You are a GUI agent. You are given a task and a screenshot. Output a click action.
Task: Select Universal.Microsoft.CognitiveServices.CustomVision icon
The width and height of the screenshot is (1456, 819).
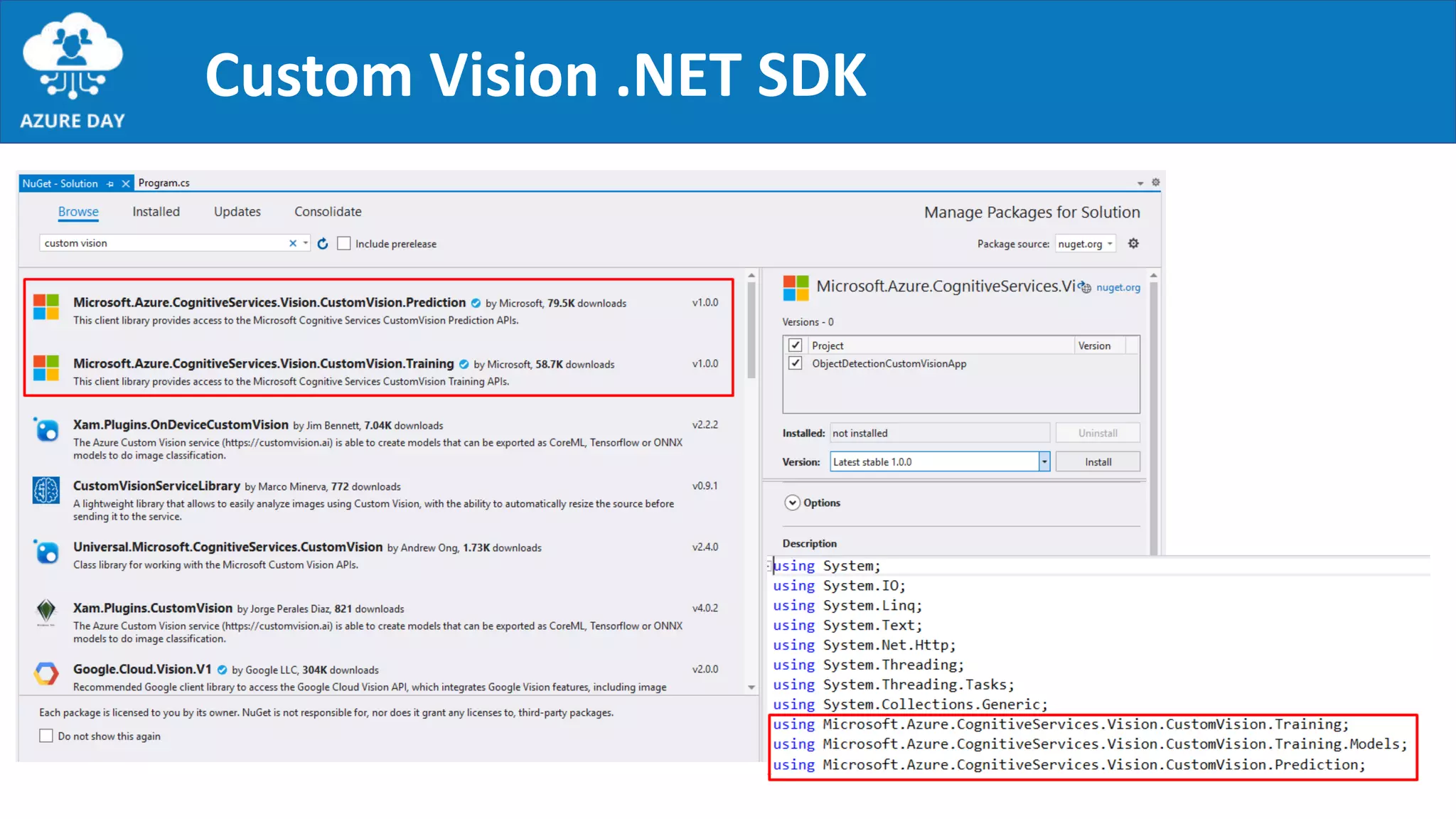(x=46, y=552)
